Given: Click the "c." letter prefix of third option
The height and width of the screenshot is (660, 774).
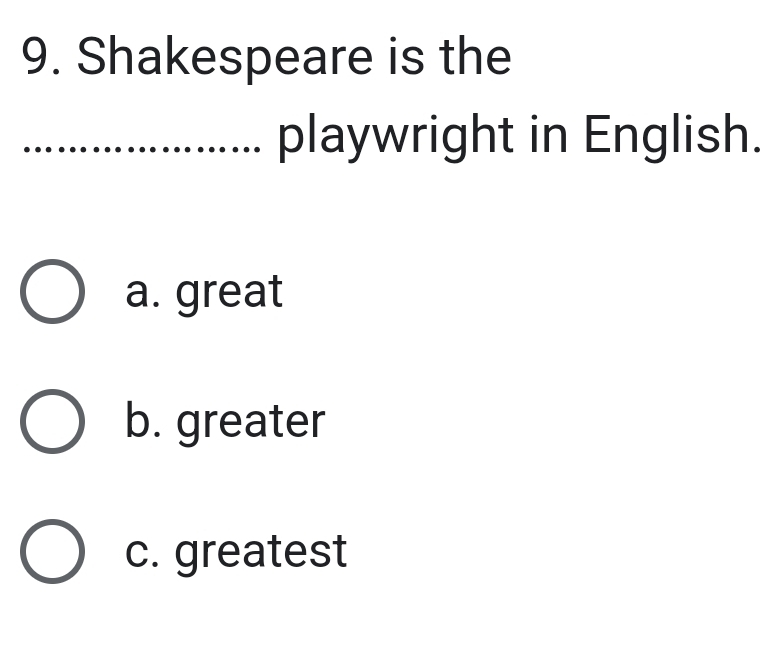Looking at the screenshot, I should (145, 551).
